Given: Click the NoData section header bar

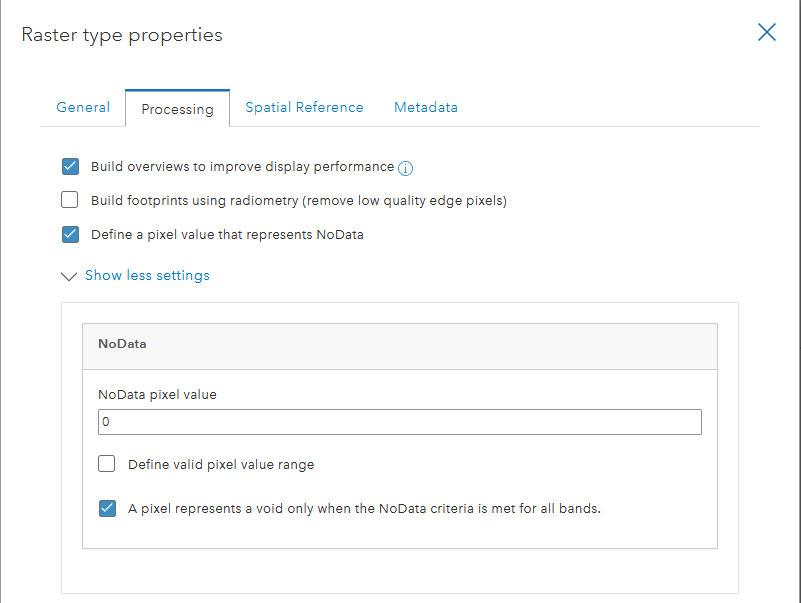Looking at the screenshot, I should click(400, 346).
